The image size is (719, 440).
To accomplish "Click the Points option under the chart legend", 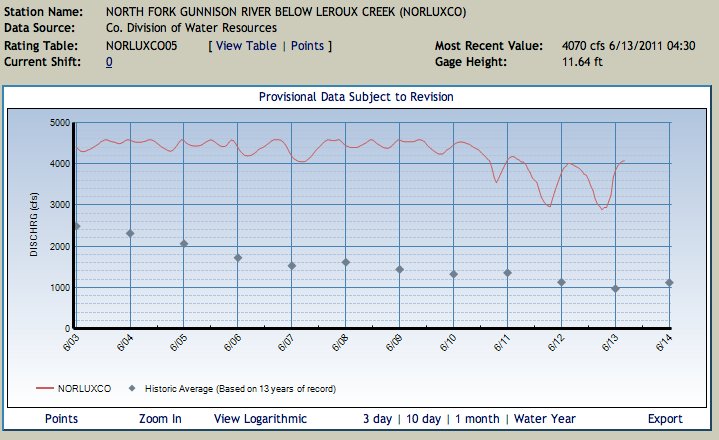I will tap(62, 419).
